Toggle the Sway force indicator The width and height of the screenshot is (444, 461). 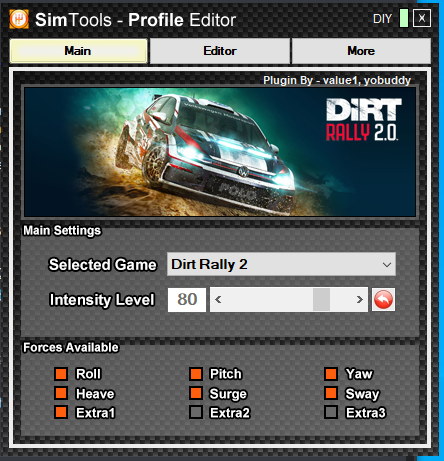tap(331, 393)
